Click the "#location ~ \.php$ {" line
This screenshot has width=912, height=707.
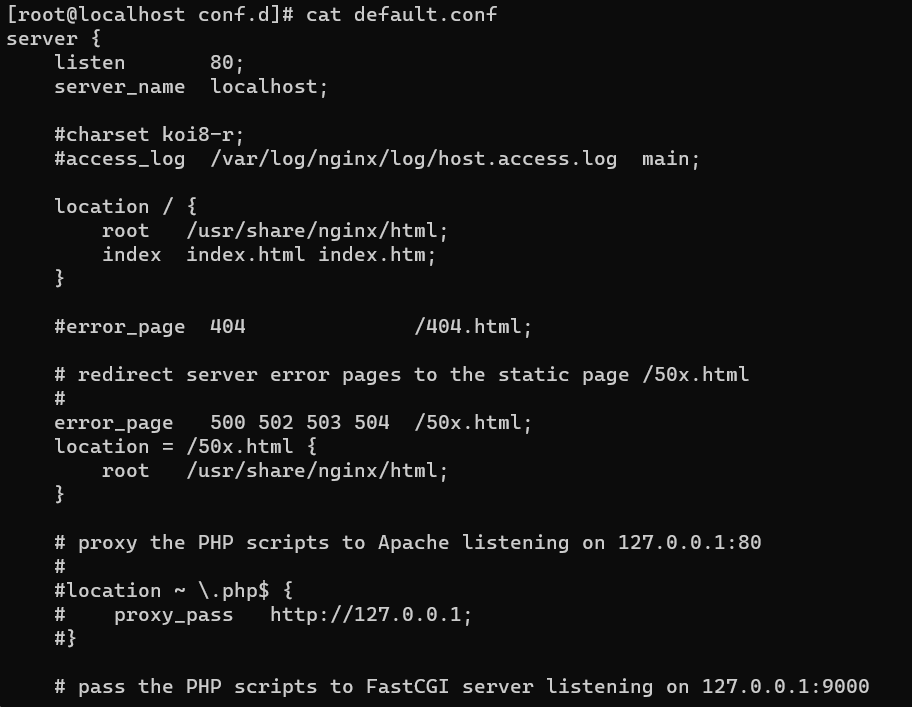(173, 590)
